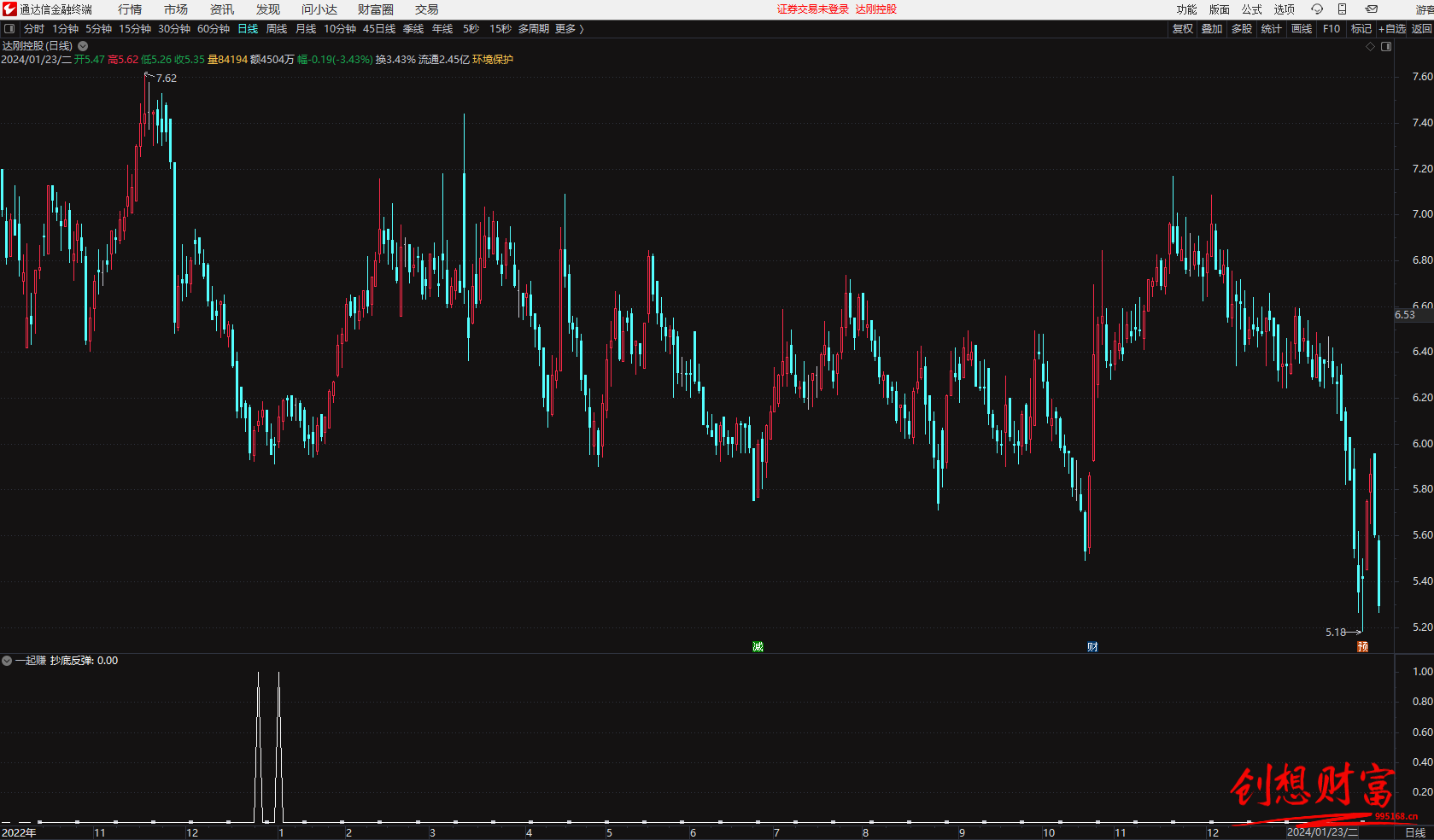Open the 发现 menu
1434x840 pixels.
pos(268,9)
